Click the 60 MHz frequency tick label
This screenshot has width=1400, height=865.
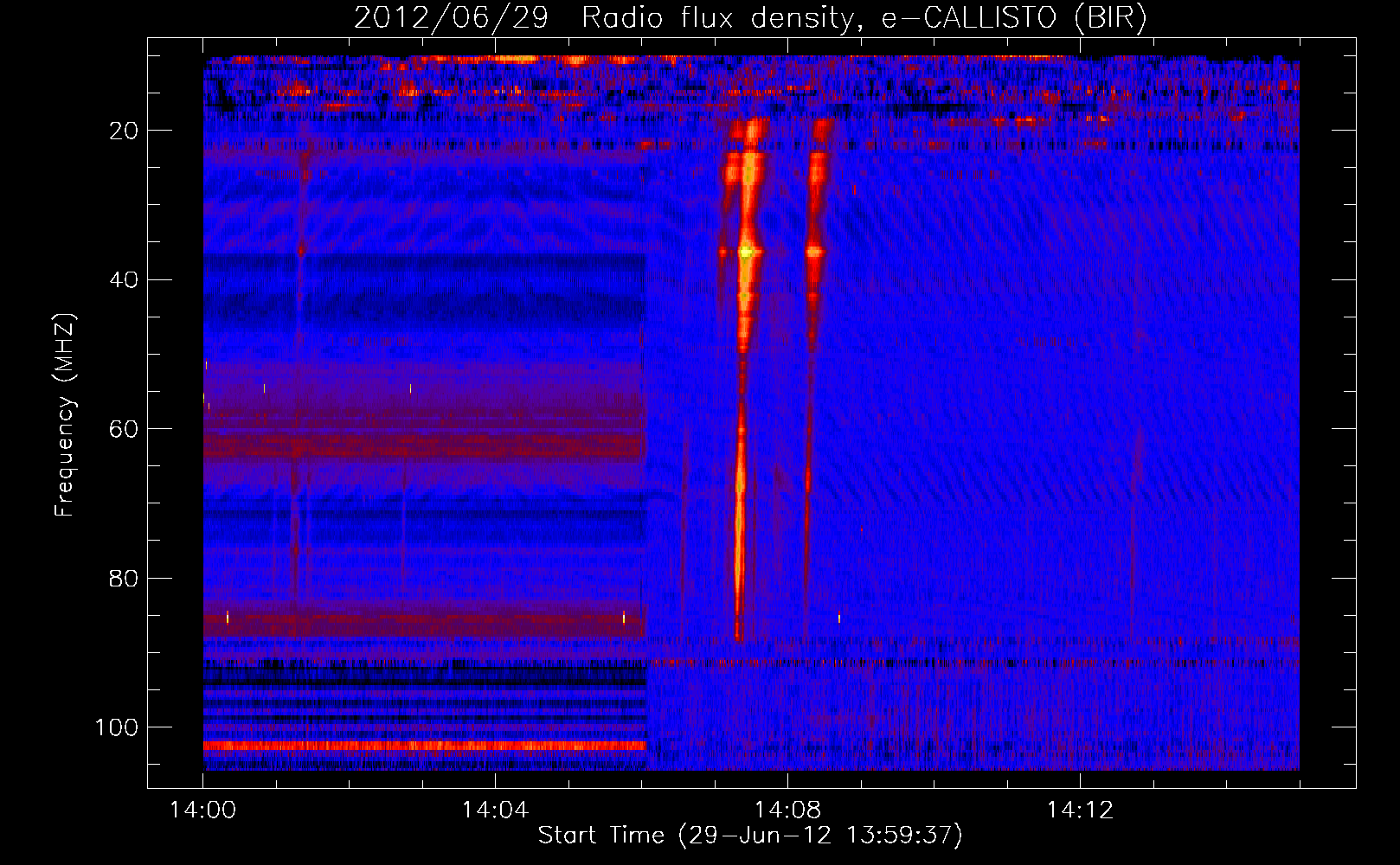(x=125, y=430)
